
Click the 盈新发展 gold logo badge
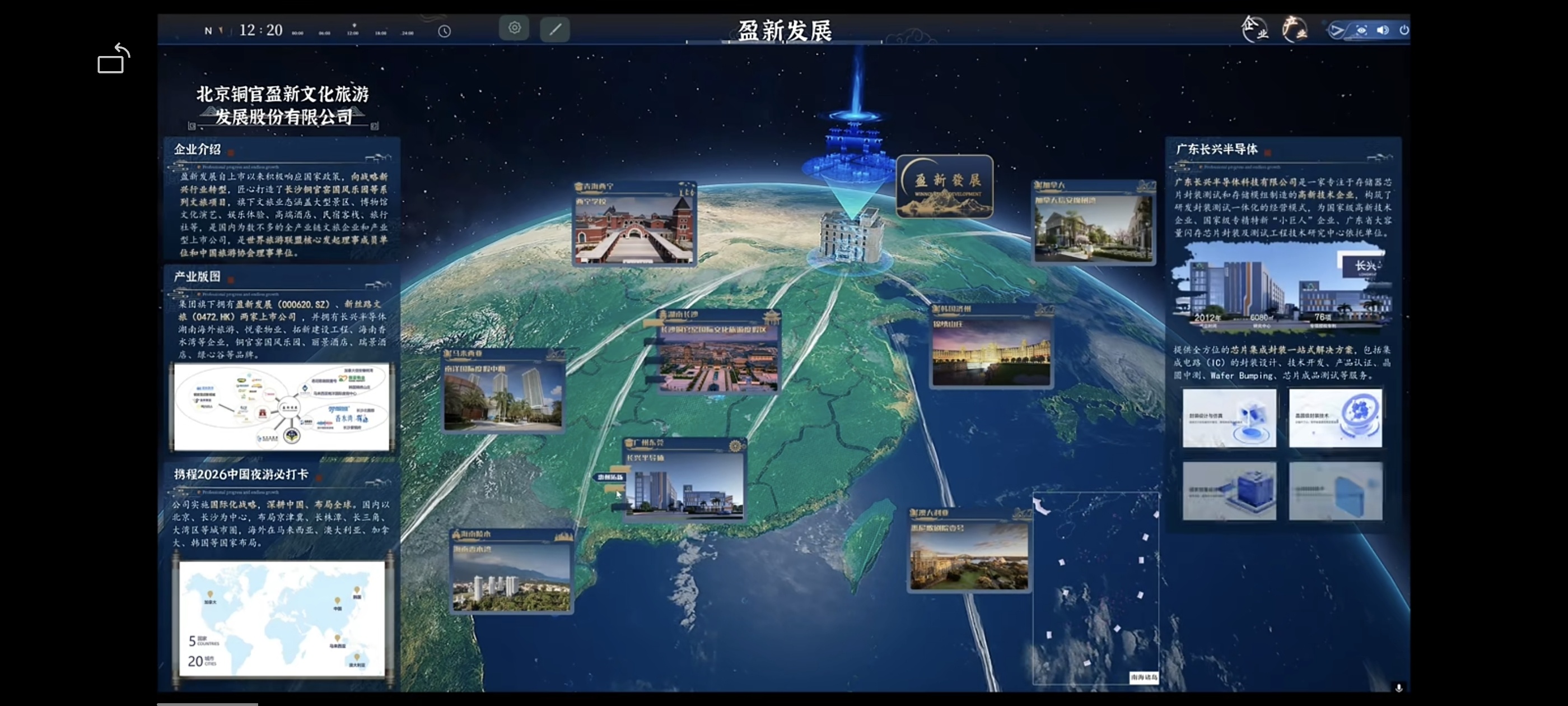[944, 187]
